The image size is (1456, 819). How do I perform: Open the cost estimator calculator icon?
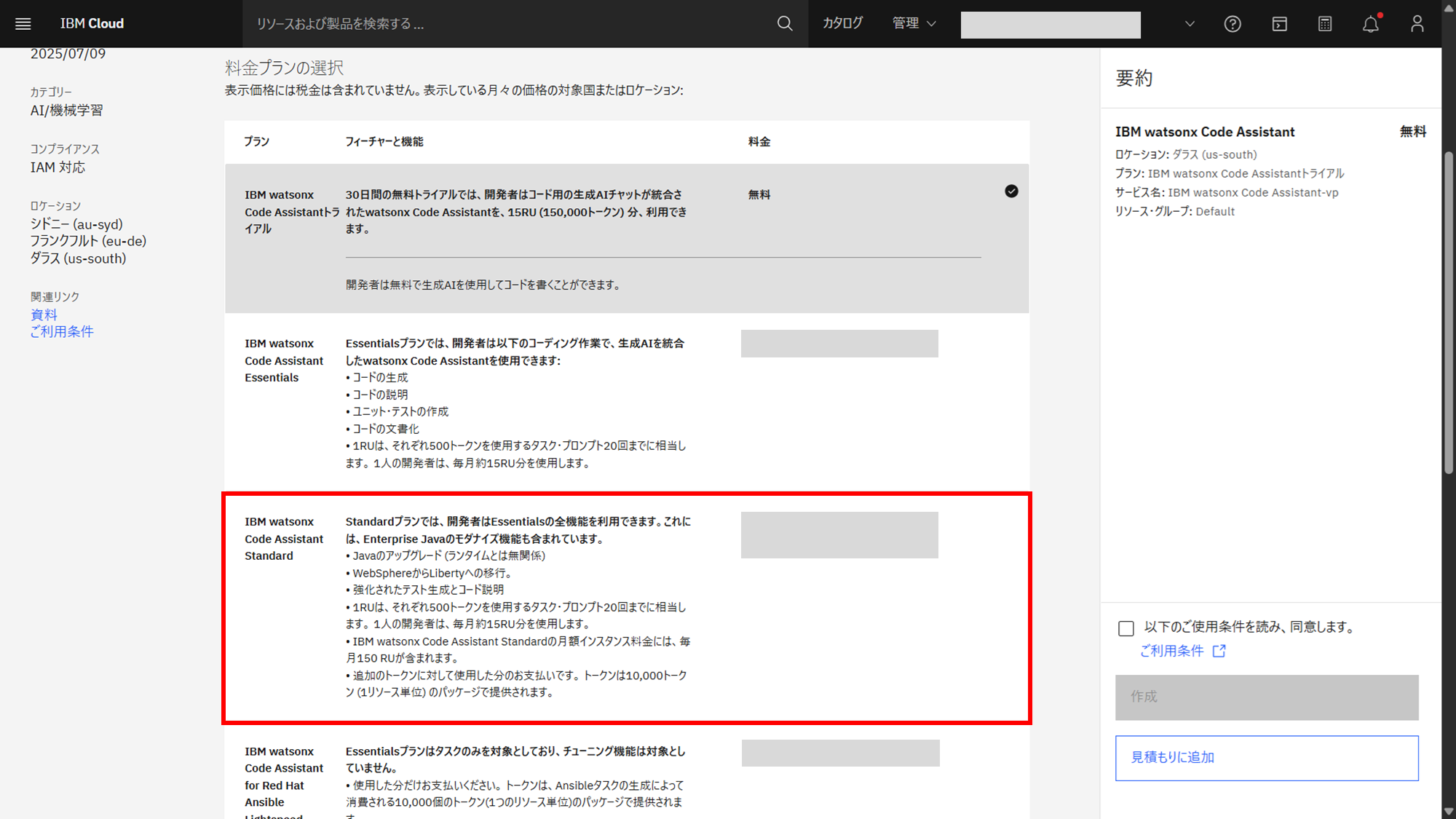pos(1325,24)
